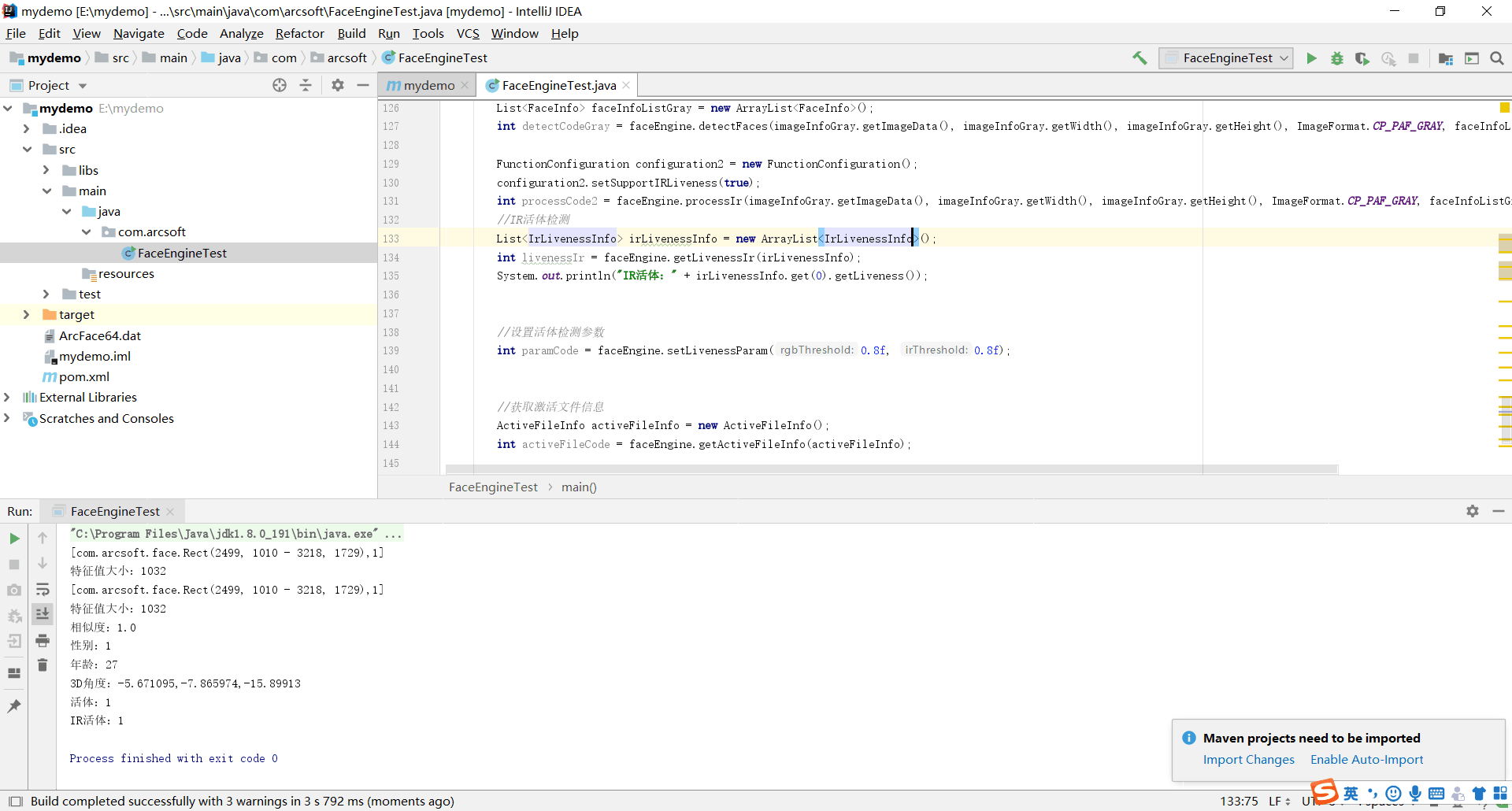Run the FaceEngineTest configuration
The width and height of the screenshot is (1512, 811).
tap(1310, 58)
